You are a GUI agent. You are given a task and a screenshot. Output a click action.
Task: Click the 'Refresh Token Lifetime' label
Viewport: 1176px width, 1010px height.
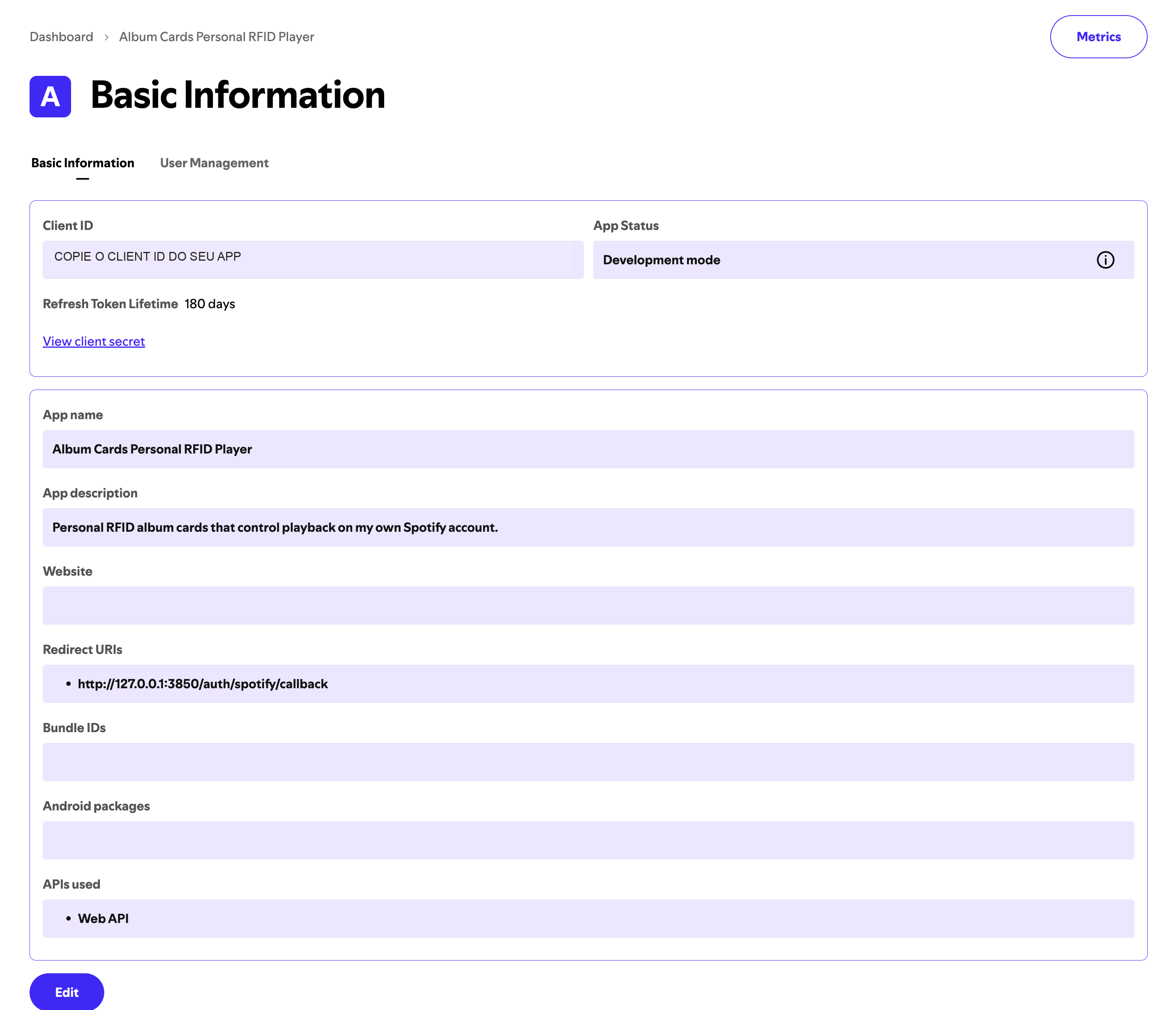tap(111, 304)
